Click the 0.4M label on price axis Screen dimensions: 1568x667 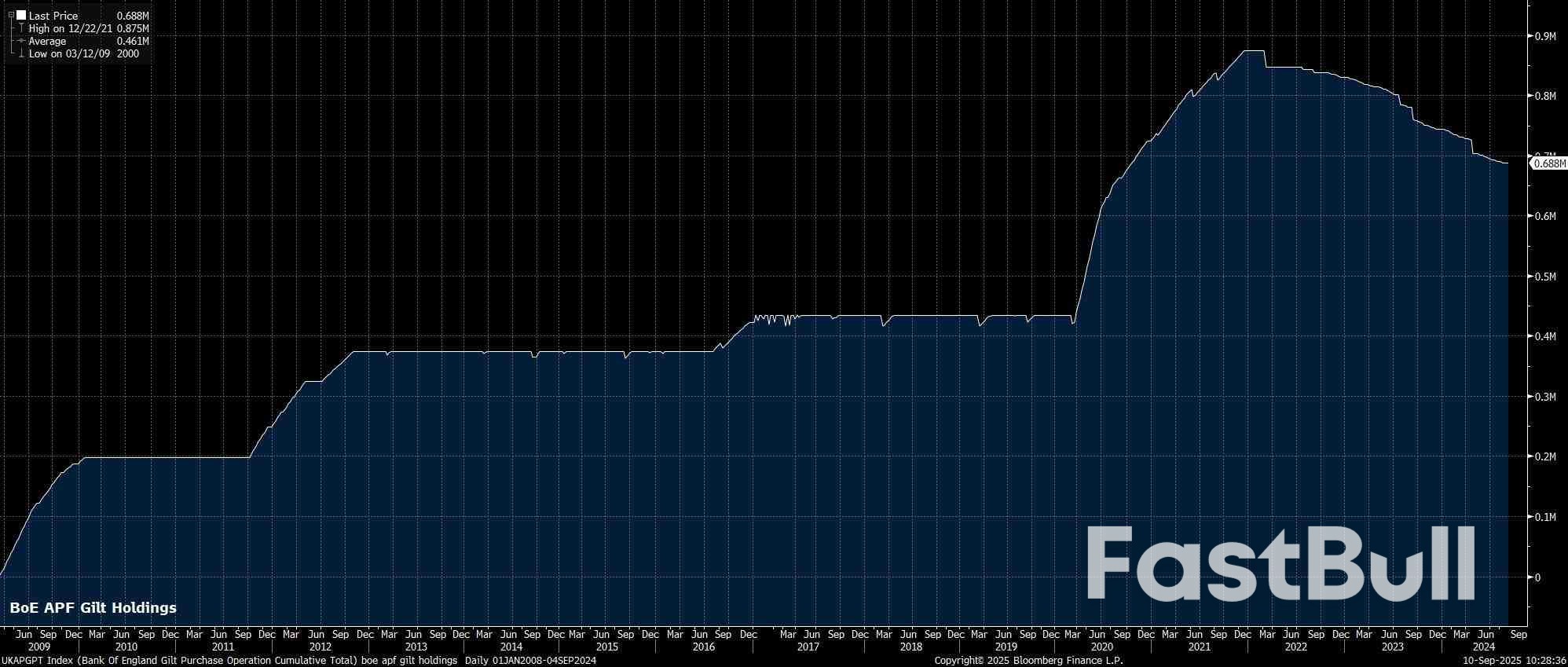(x=1544, y=336)
